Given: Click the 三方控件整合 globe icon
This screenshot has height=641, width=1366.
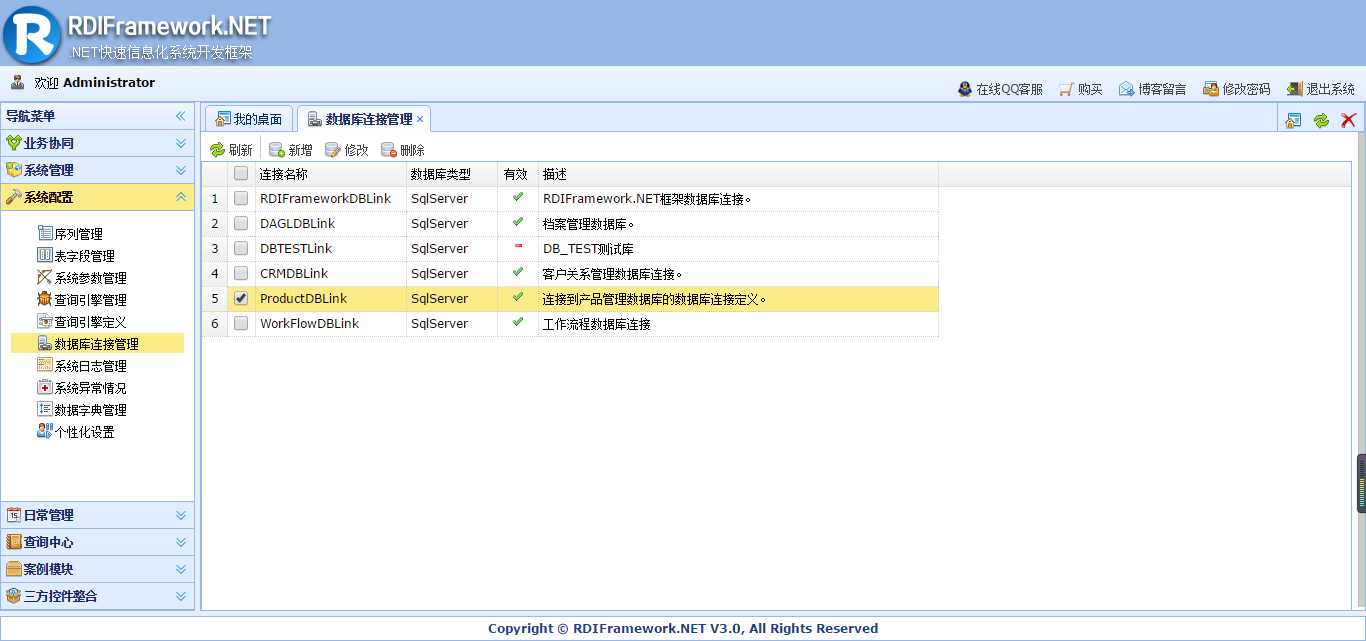Looking at the screenshot, I should point(14,596).
